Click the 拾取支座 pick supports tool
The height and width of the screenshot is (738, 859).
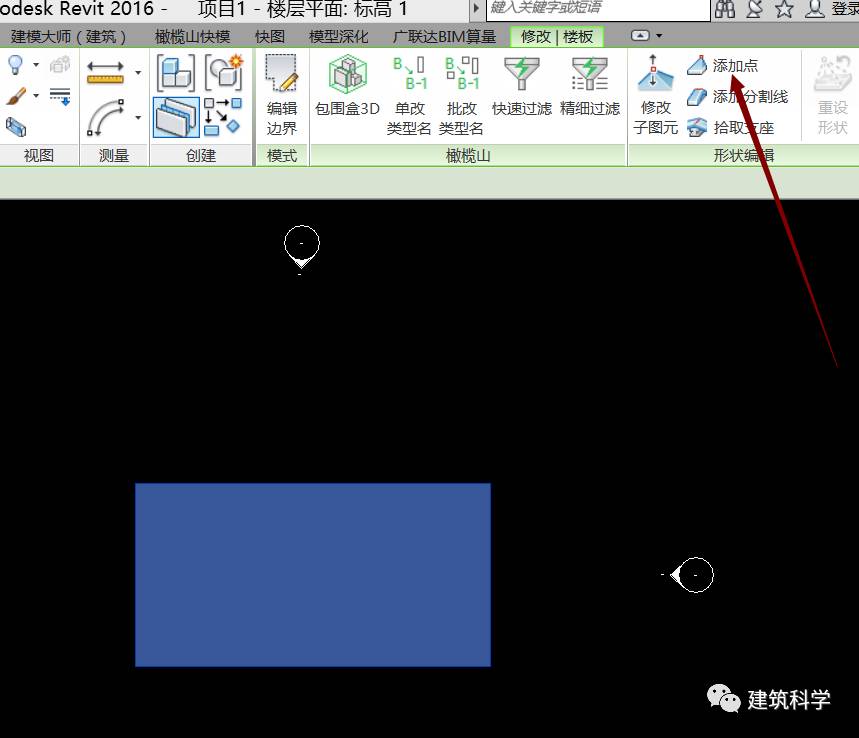730,128
